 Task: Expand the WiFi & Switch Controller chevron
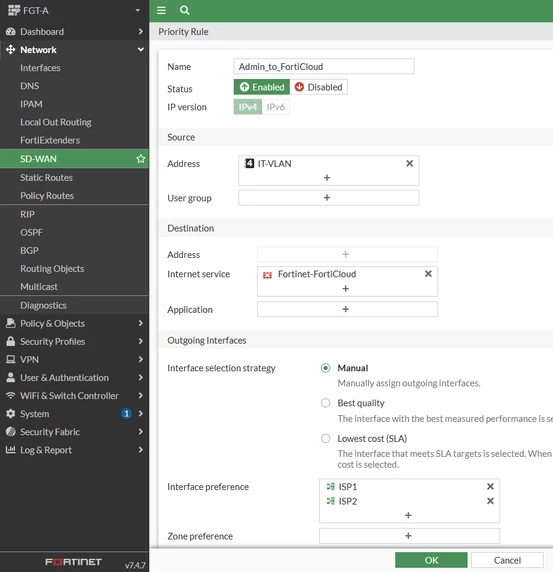click(x=140, y=395)
